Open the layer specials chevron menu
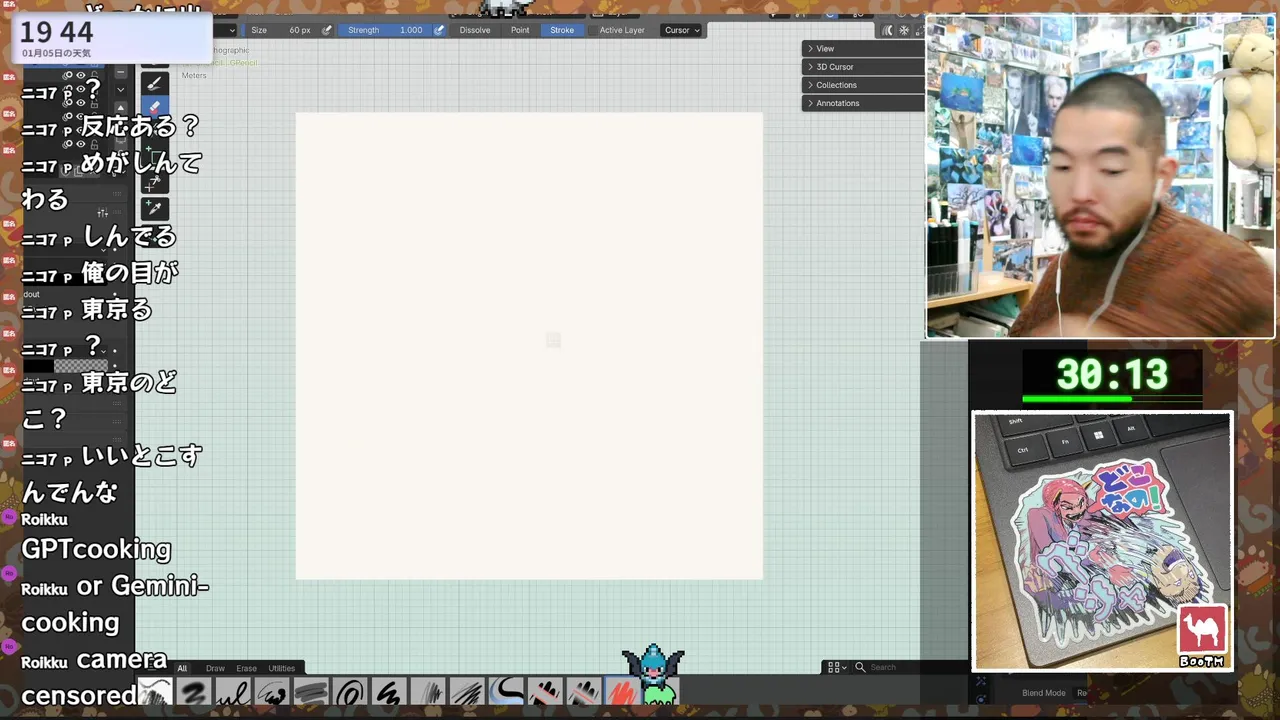 pos(121,89)
